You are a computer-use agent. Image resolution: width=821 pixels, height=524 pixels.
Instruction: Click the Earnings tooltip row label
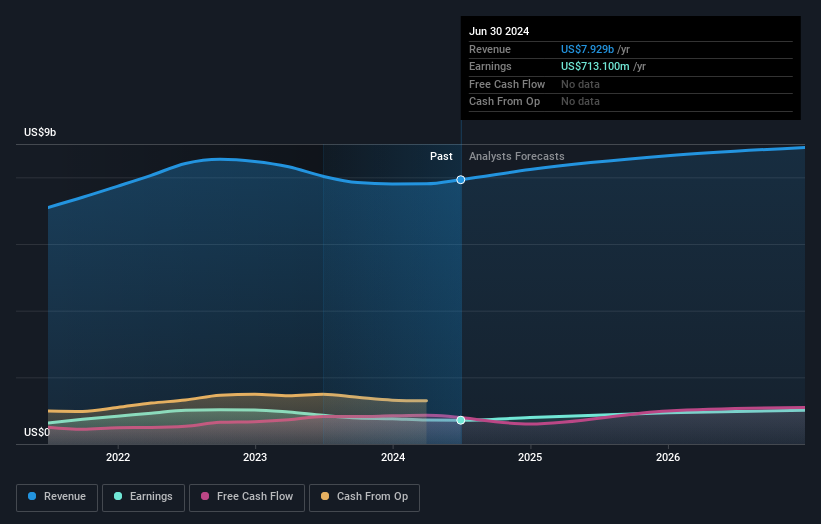coord(490,66)
